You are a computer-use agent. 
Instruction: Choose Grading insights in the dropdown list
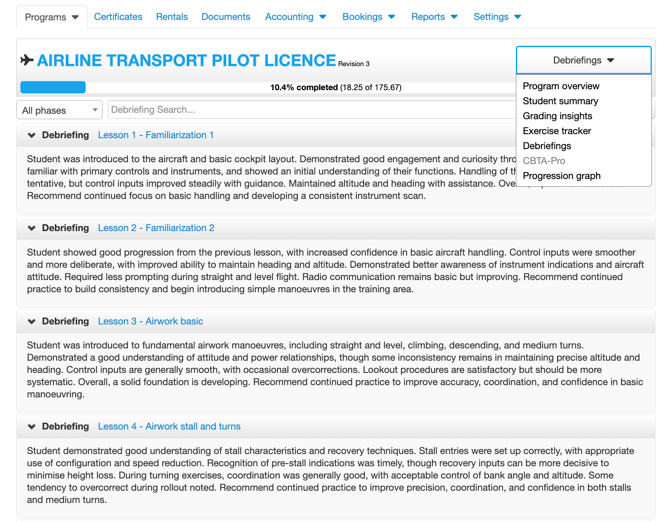pyautogui.click(x=557, y=116)
